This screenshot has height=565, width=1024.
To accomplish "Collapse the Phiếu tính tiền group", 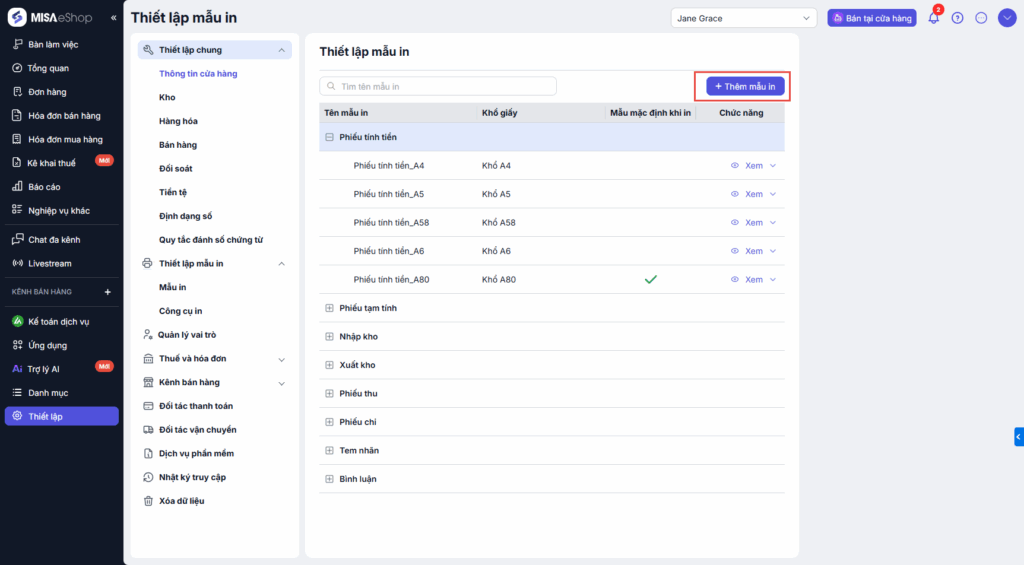I will 329,137.
